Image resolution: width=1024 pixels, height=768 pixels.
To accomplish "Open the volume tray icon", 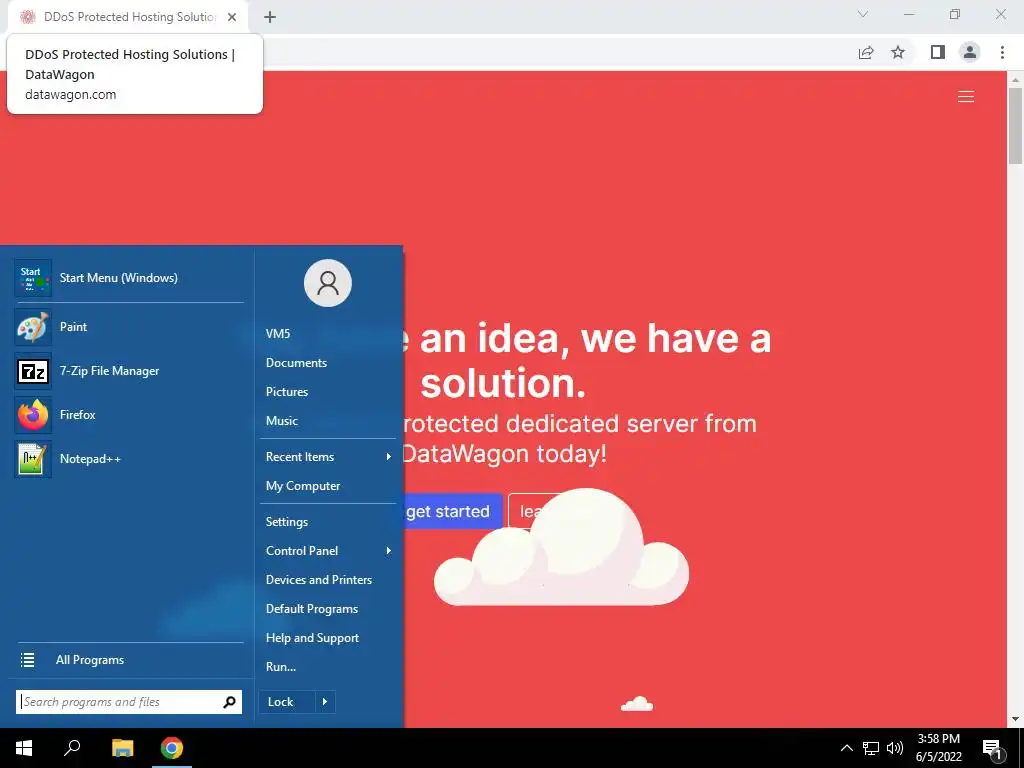I will (x=895, y=748).
